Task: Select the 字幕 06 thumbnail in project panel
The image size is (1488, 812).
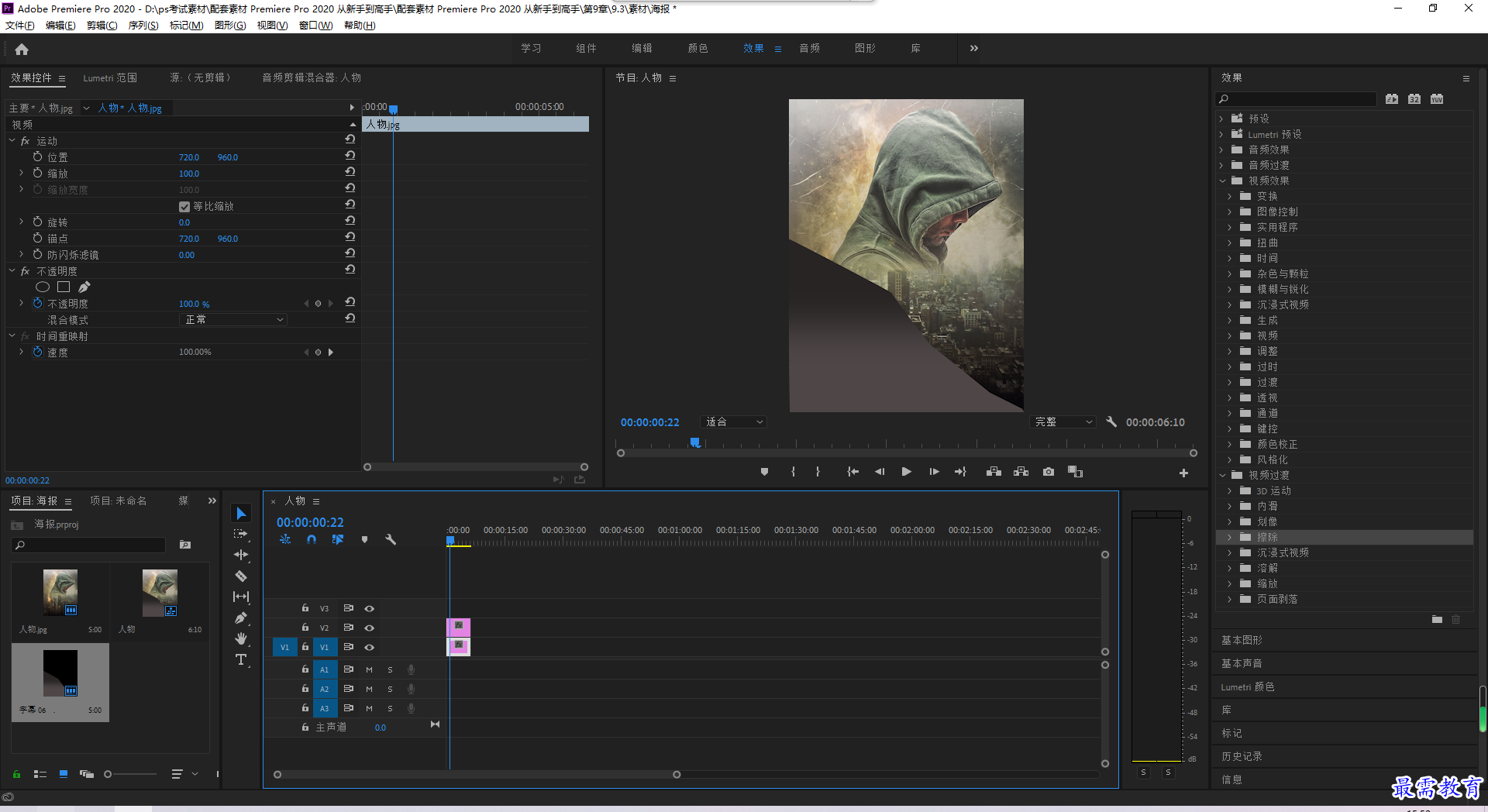Action: (x=60, y=674)
